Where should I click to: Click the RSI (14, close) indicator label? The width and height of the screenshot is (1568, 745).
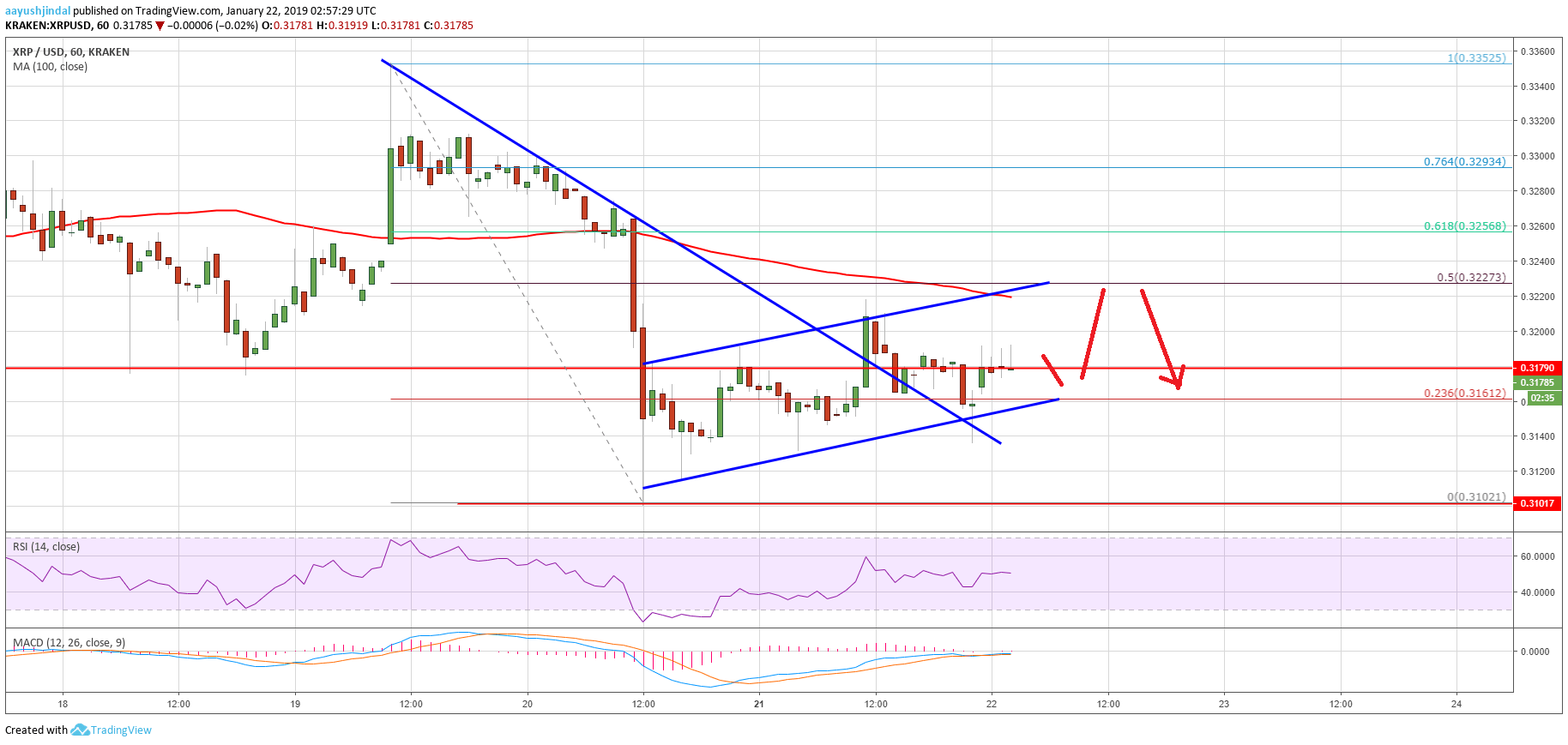(46, 547)
